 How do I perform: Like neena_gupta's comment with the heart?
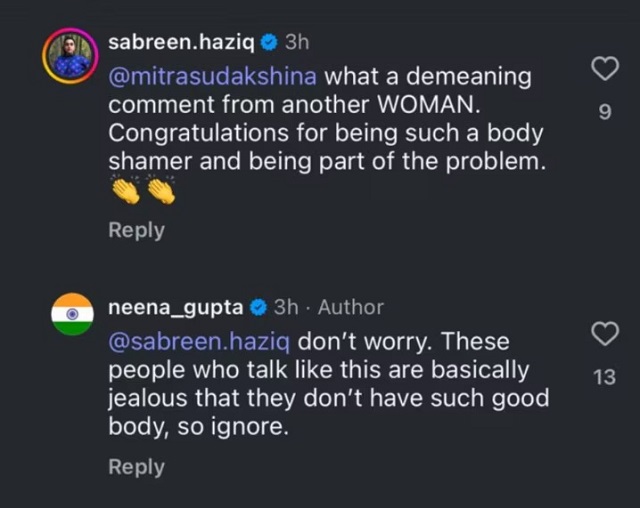[605, 333]
